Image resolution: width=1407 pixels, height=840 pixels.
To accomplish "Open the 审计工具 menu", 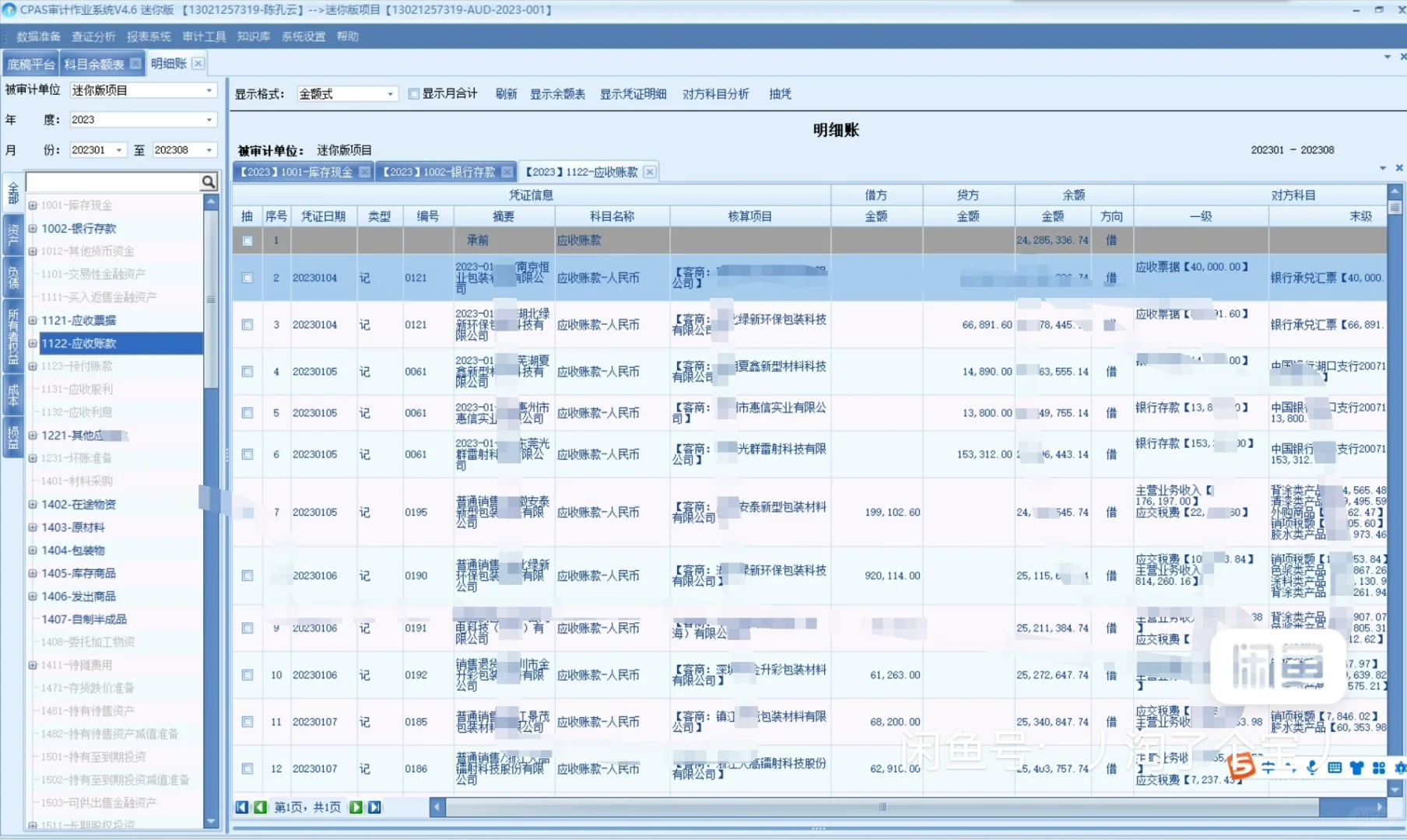I will click(204, 37).
